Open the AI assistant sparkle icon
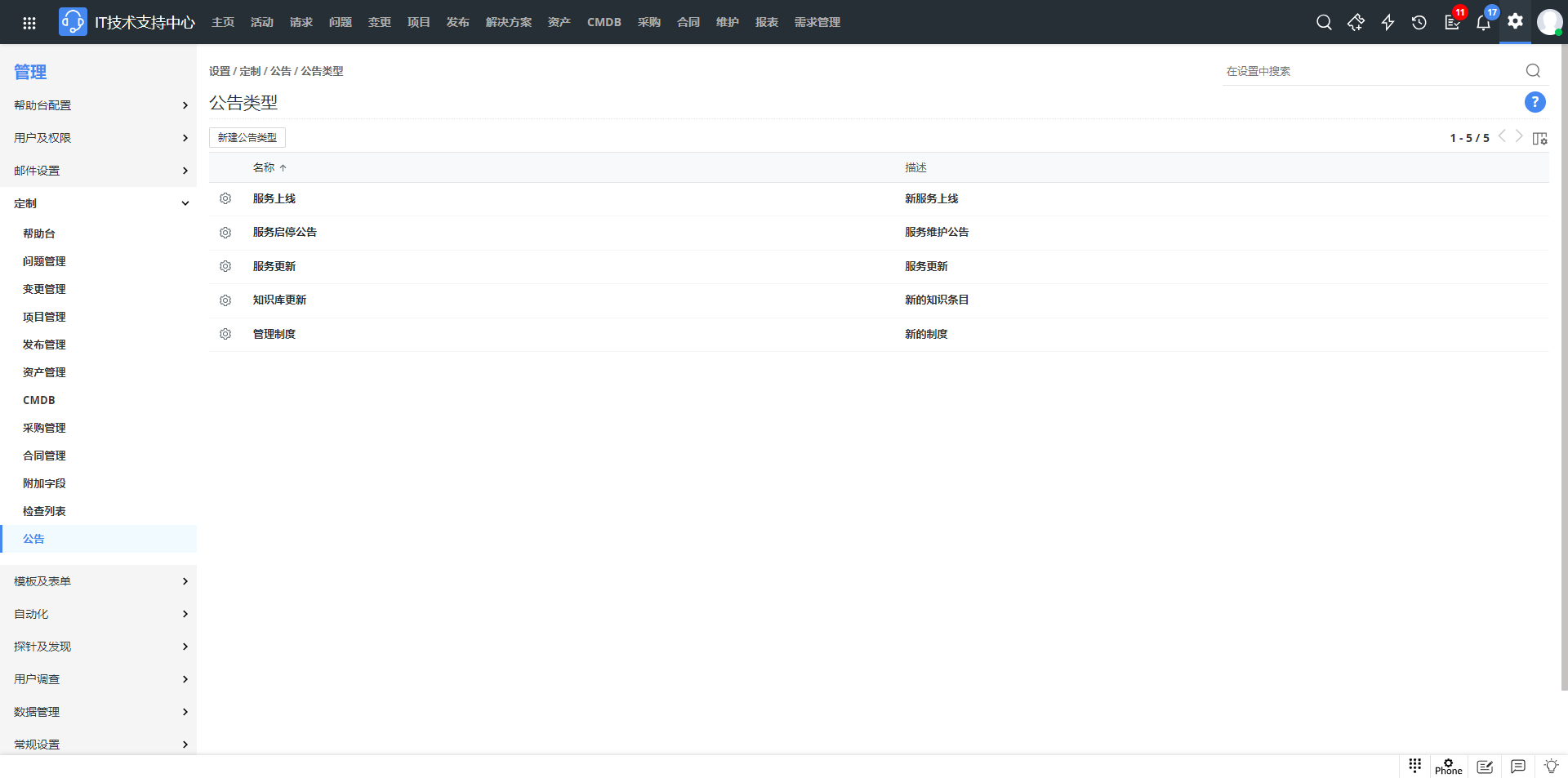The image size is (1568, 778). click(x=1356, y=22)
